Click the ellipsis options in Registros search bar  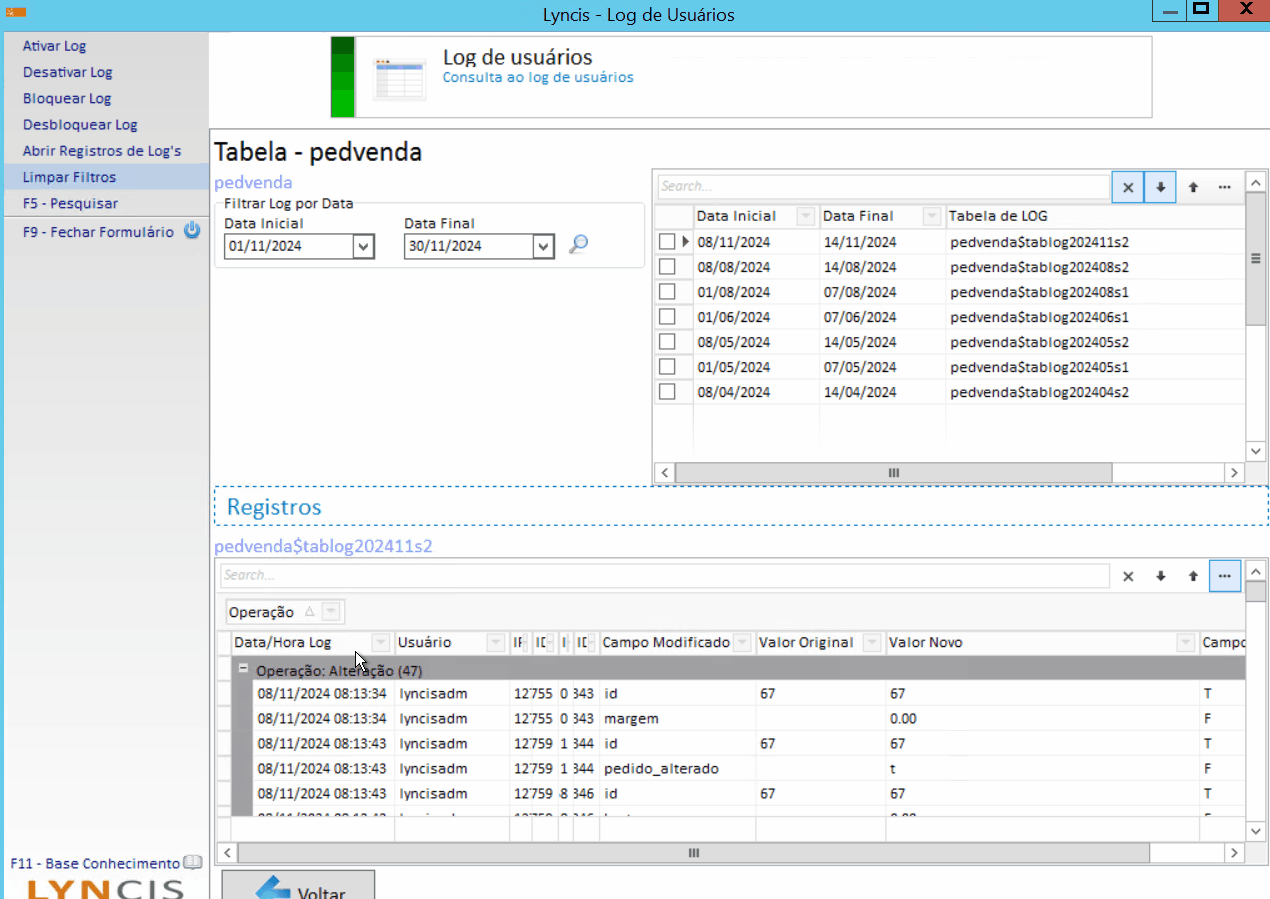point(1224,576)
